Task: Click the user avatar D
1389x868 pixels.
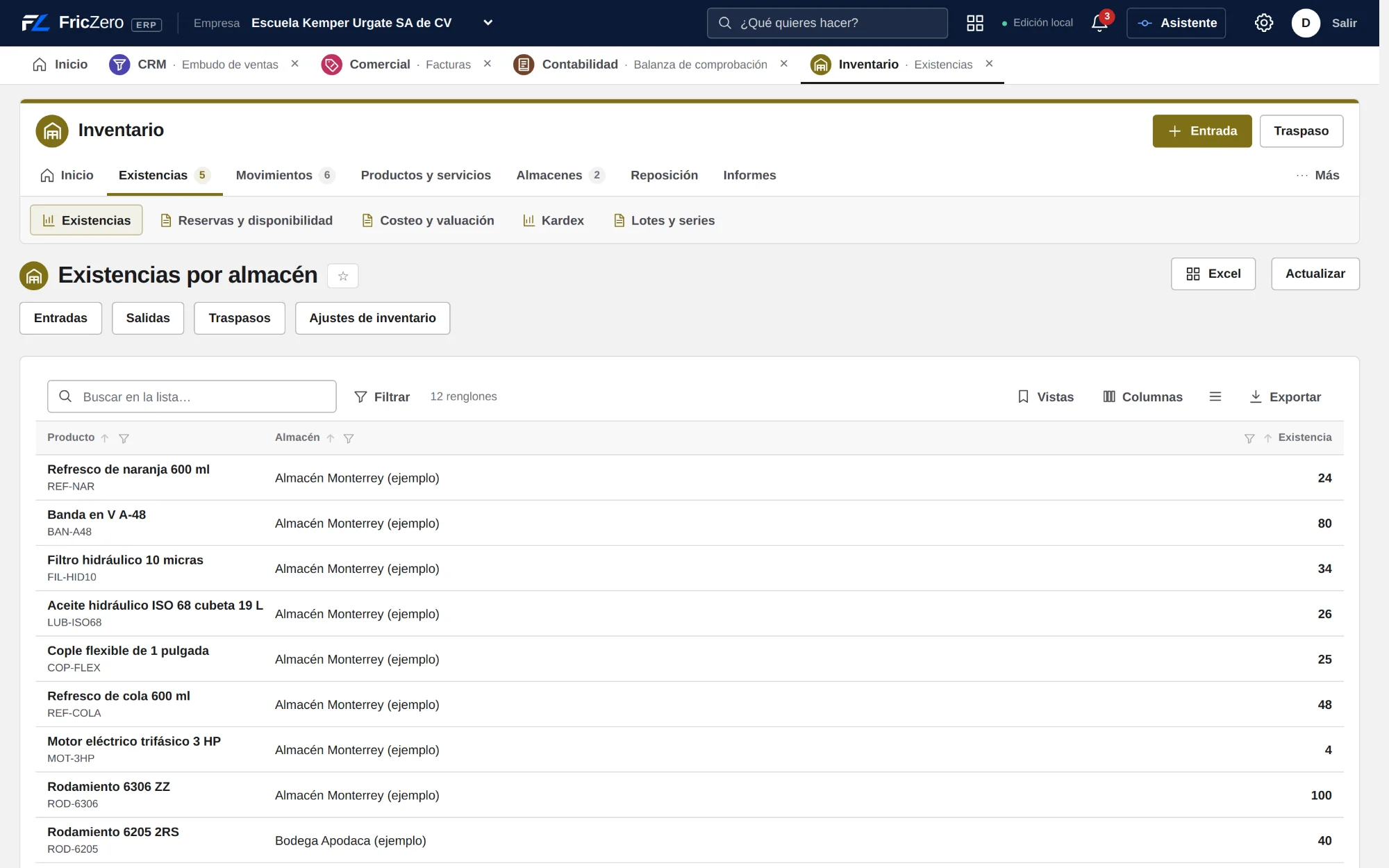Action: tap(1306, 23)
